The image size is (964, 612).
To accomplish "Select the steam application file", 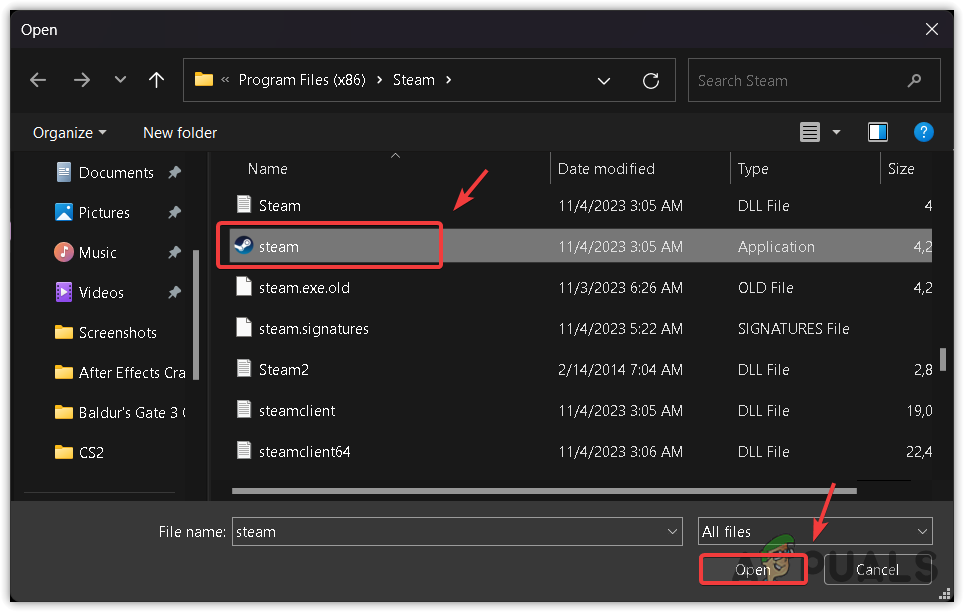I will 279,246.
